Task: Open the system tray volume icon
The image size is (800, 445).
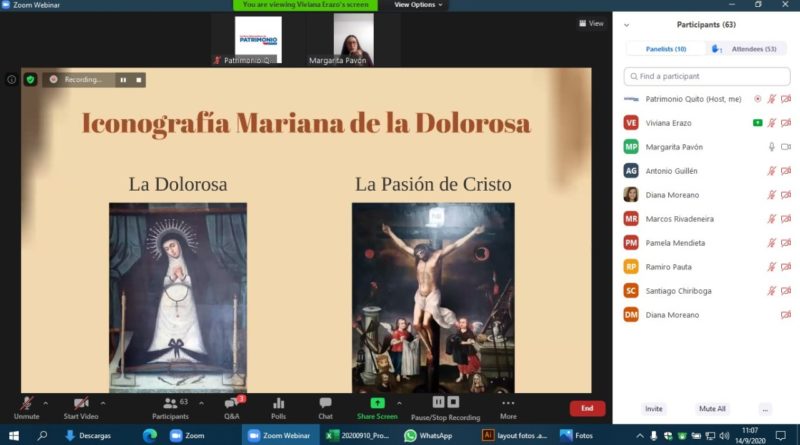Action: pos(724,436)
